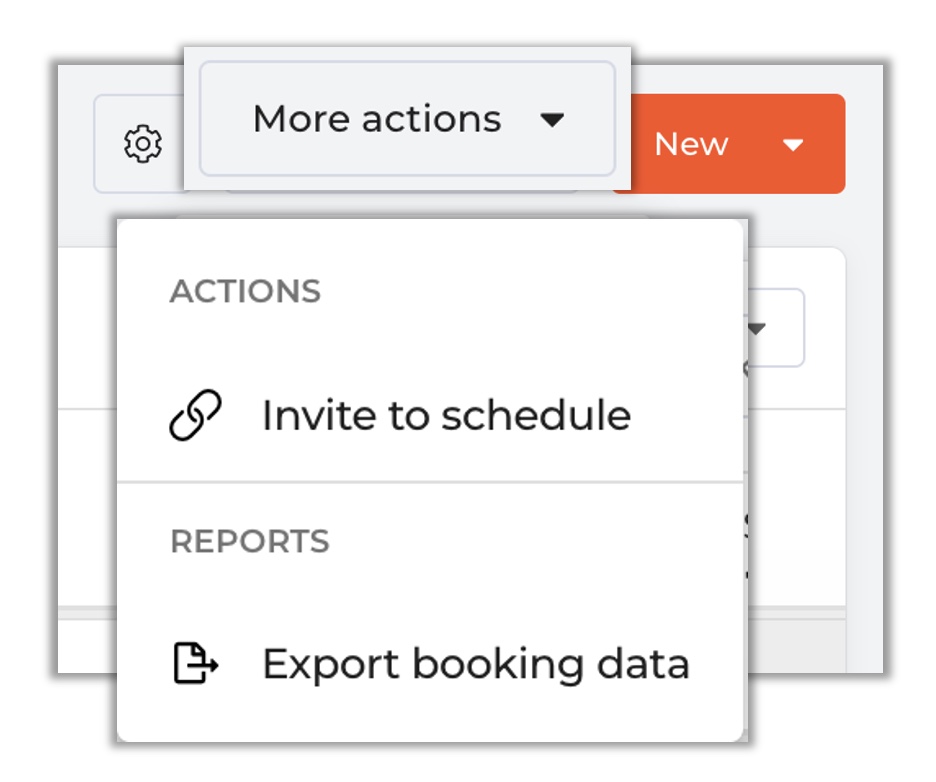
Task: Click the divider line between Actions and Reports
Action: [x=430, y=482]
